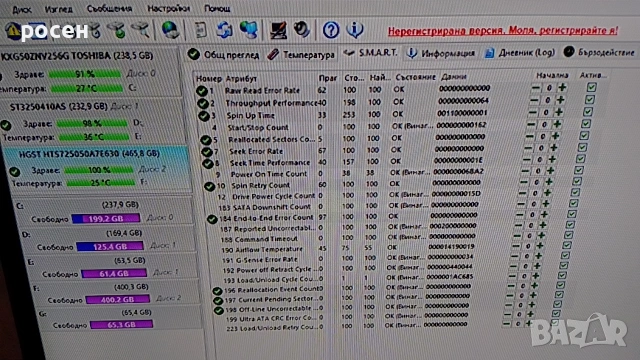The image size is (640, 360).
Task: Toggle active checkbox for Seek Error Rate
Action: (x=582, y=147)
